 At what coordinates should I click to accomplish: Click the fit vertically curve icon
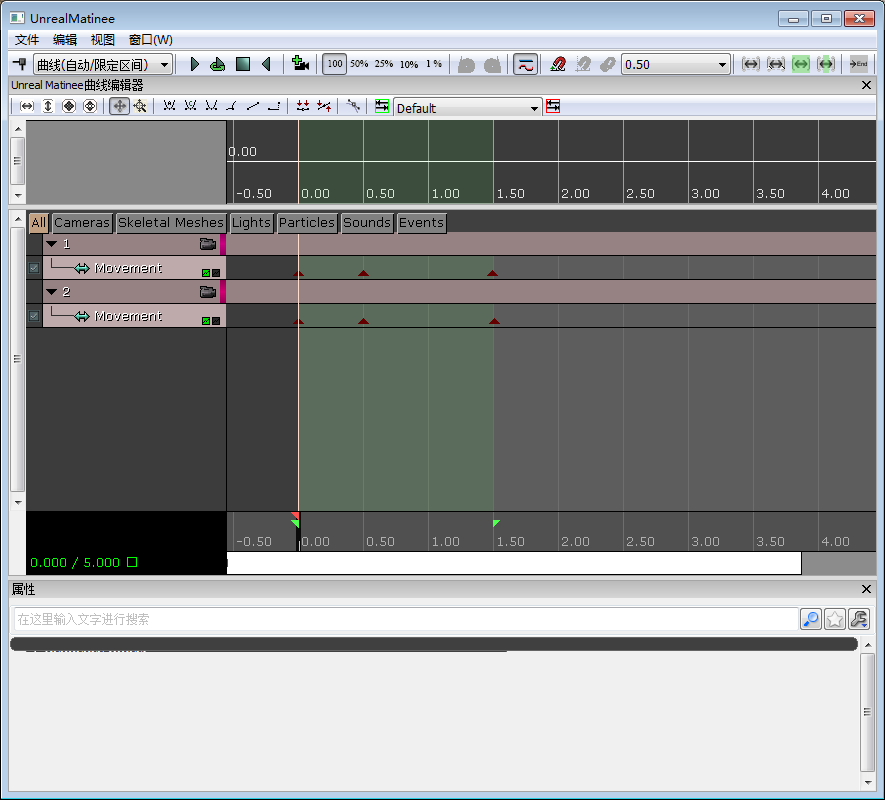pos(48,106)
